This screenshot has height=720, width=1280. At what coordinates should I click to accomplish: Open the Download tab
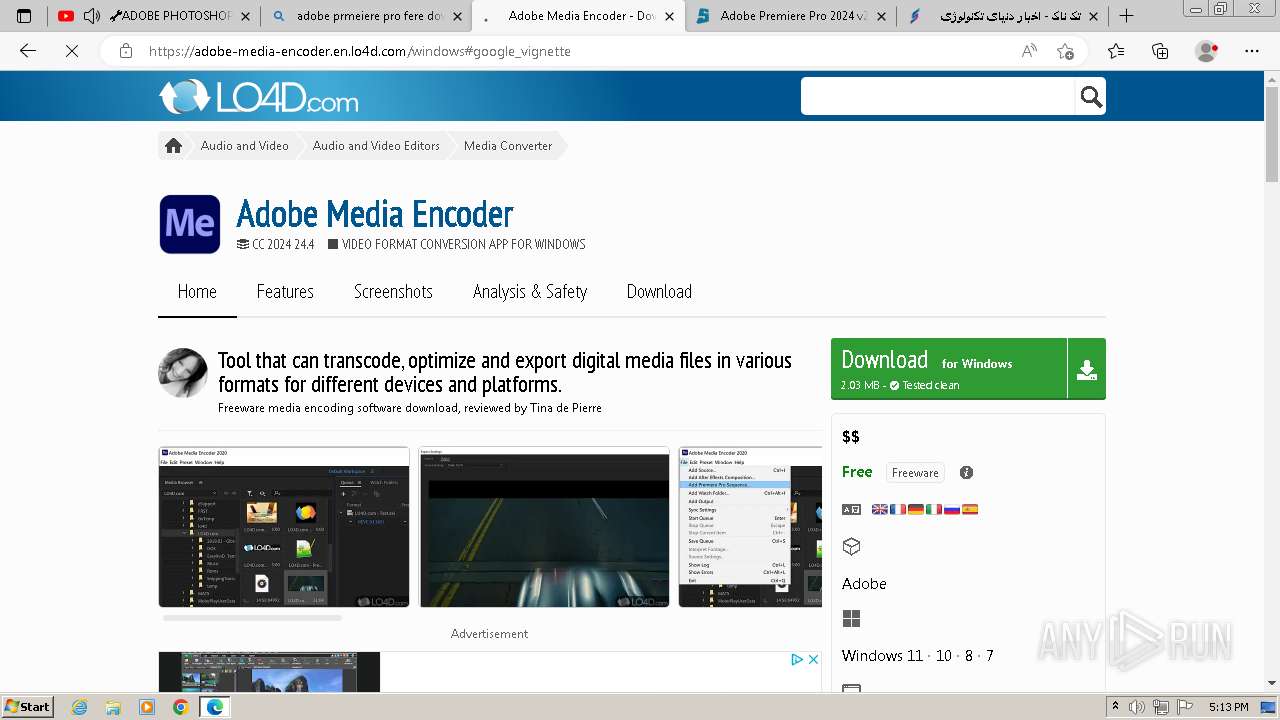659,292
